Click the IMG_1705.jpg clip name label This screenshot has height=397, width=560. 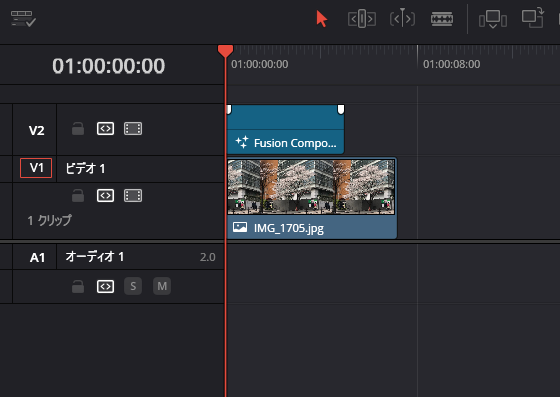[x=289, y=228]
